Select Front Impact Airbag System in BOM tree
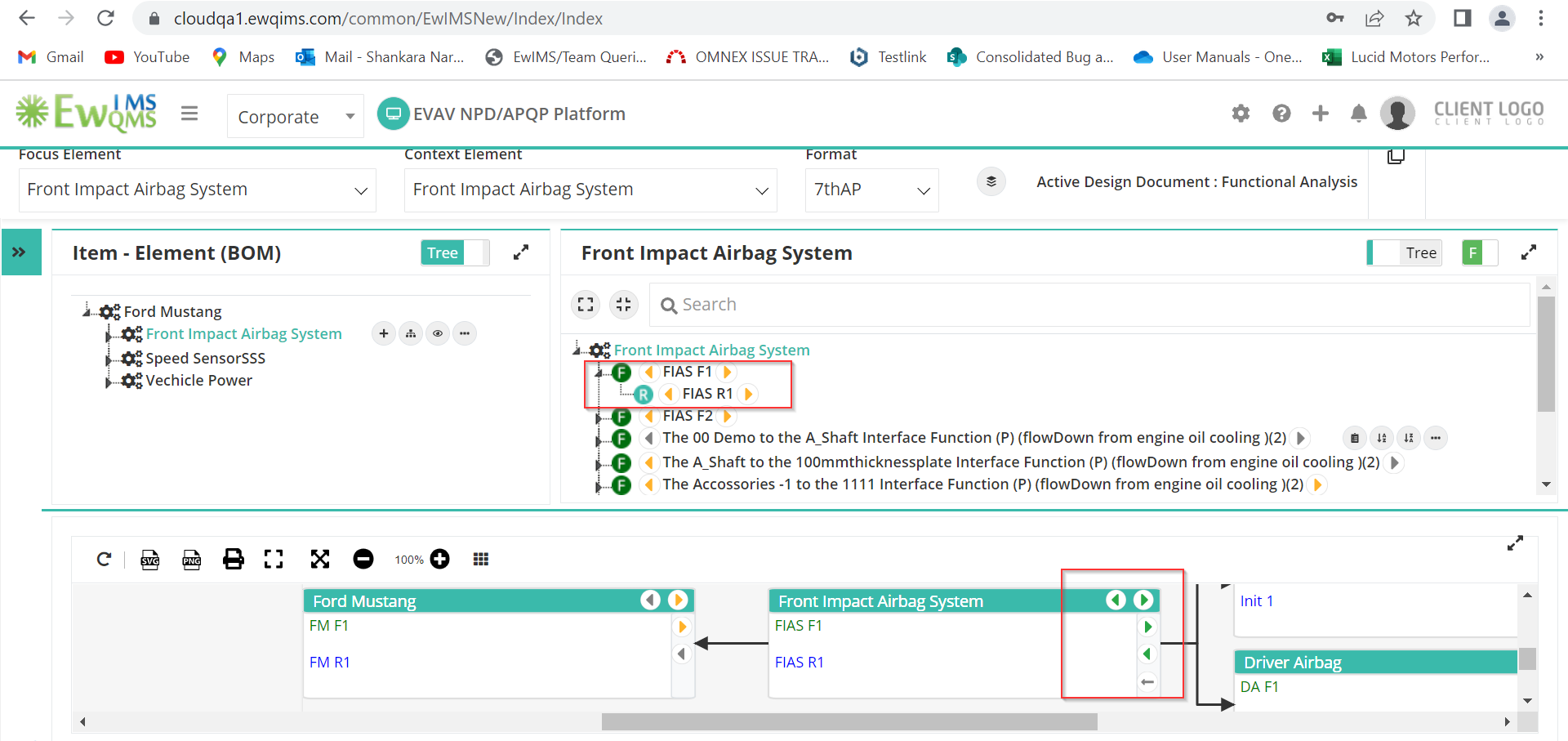 243,333
